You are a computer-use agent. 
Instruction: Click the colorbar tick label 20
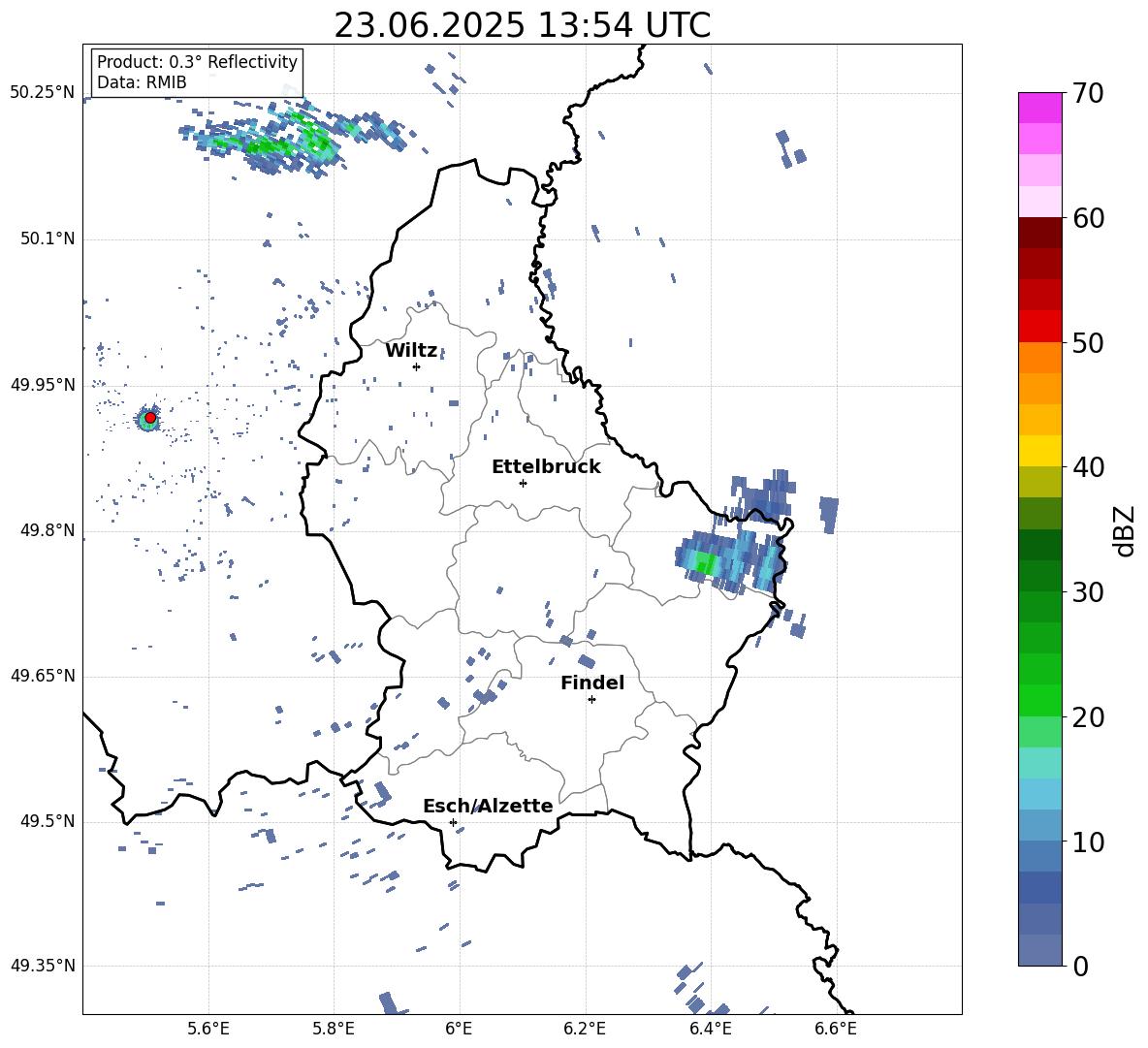click(1088, 716)
